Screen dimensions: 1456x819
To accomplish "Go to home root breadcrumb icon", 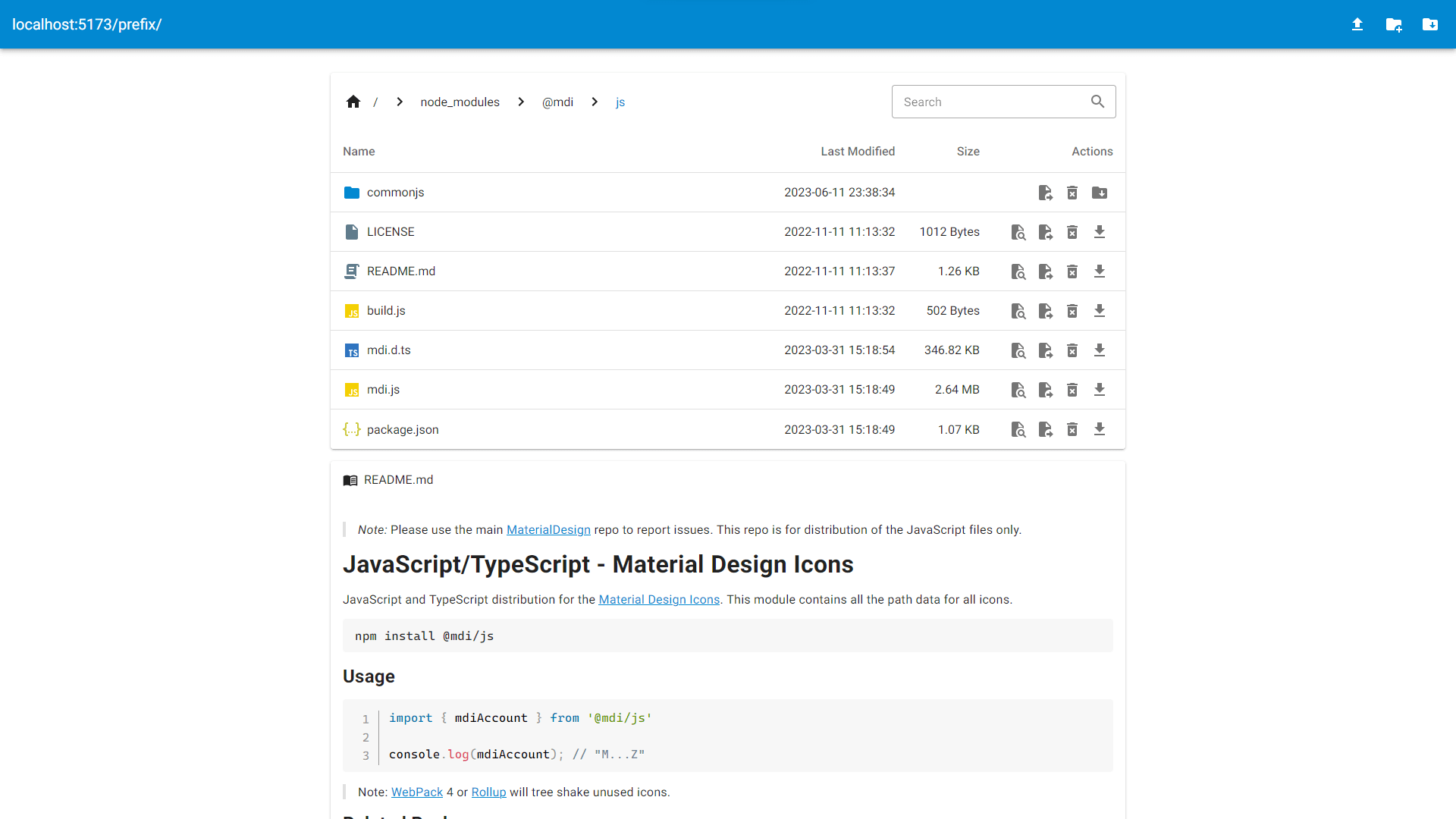I will click(x=353, y=102).
